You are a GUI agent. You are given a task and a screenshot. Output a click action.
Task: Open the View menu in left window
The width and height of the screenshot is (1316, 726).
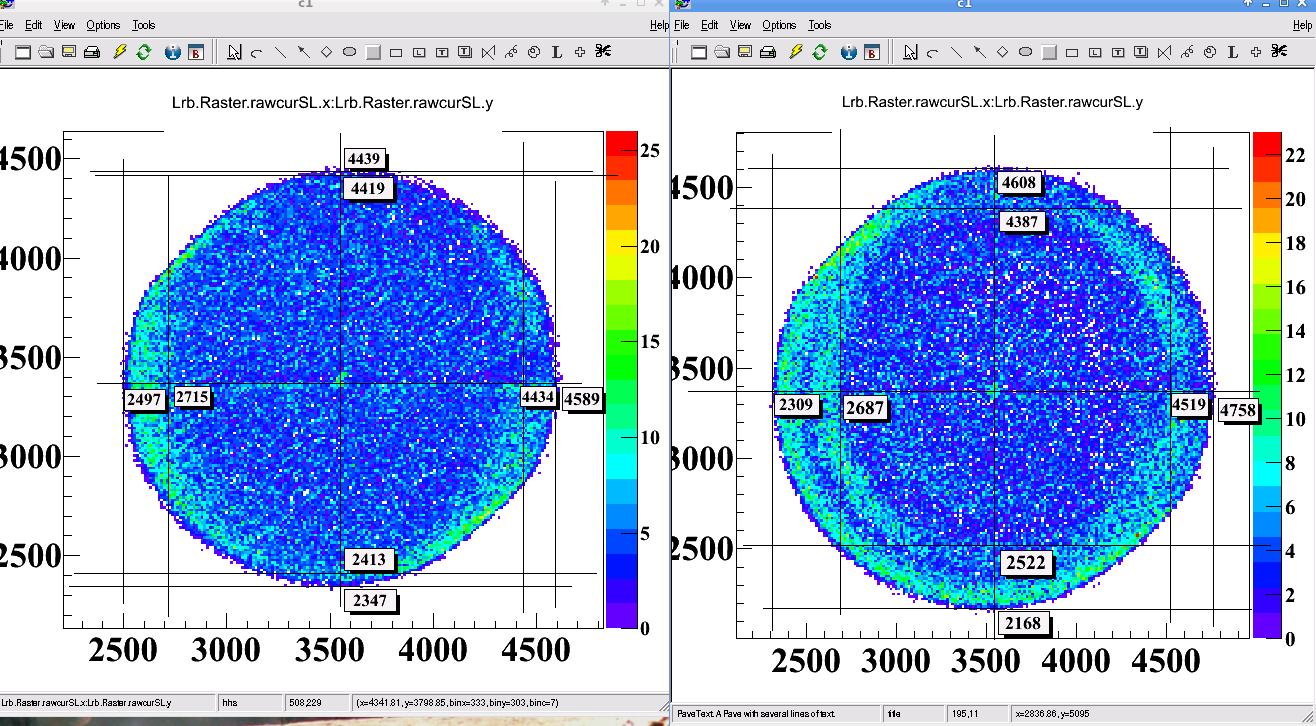64,25
